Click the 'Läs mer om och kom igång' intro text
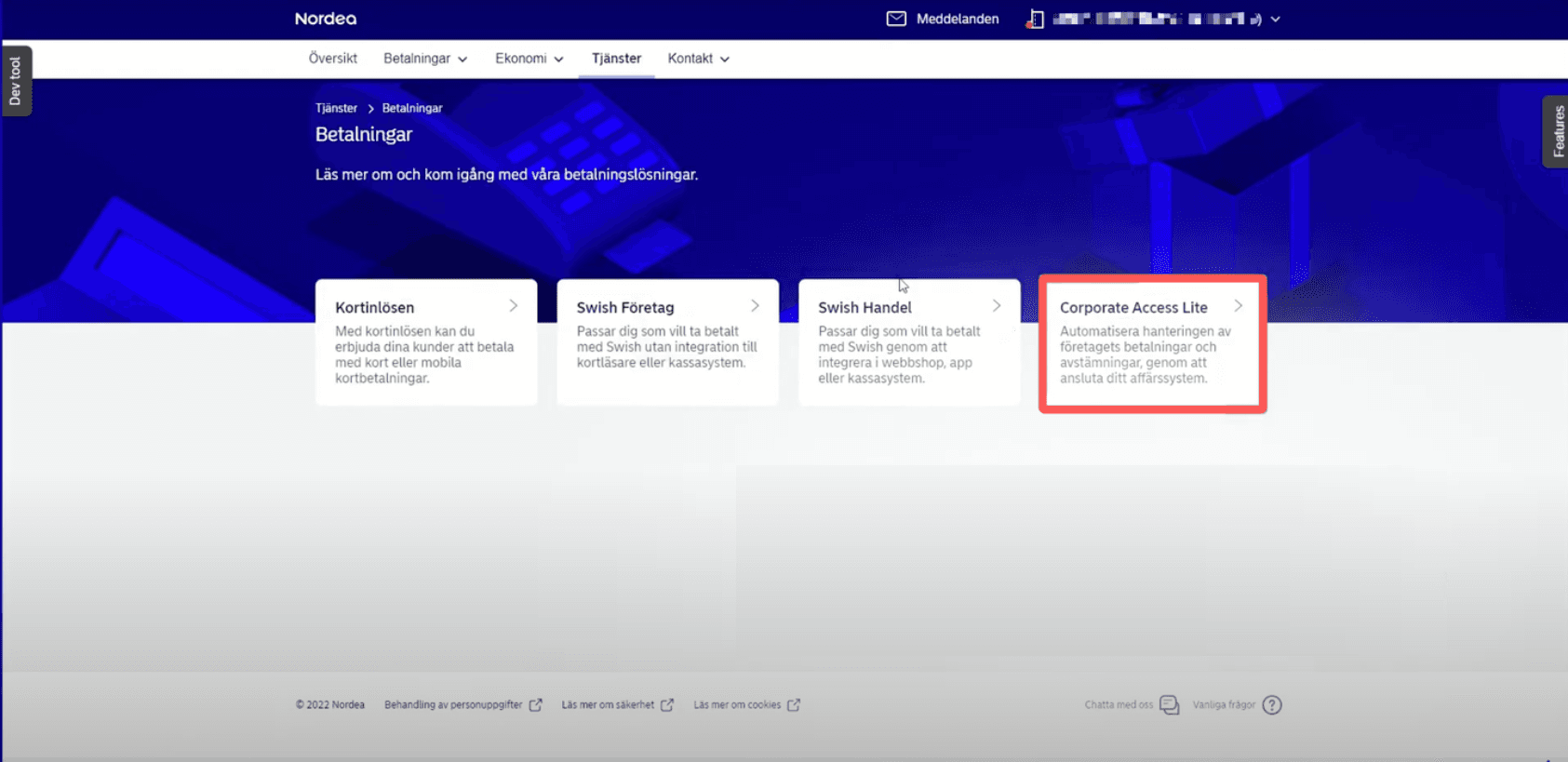 pos(506,175)
